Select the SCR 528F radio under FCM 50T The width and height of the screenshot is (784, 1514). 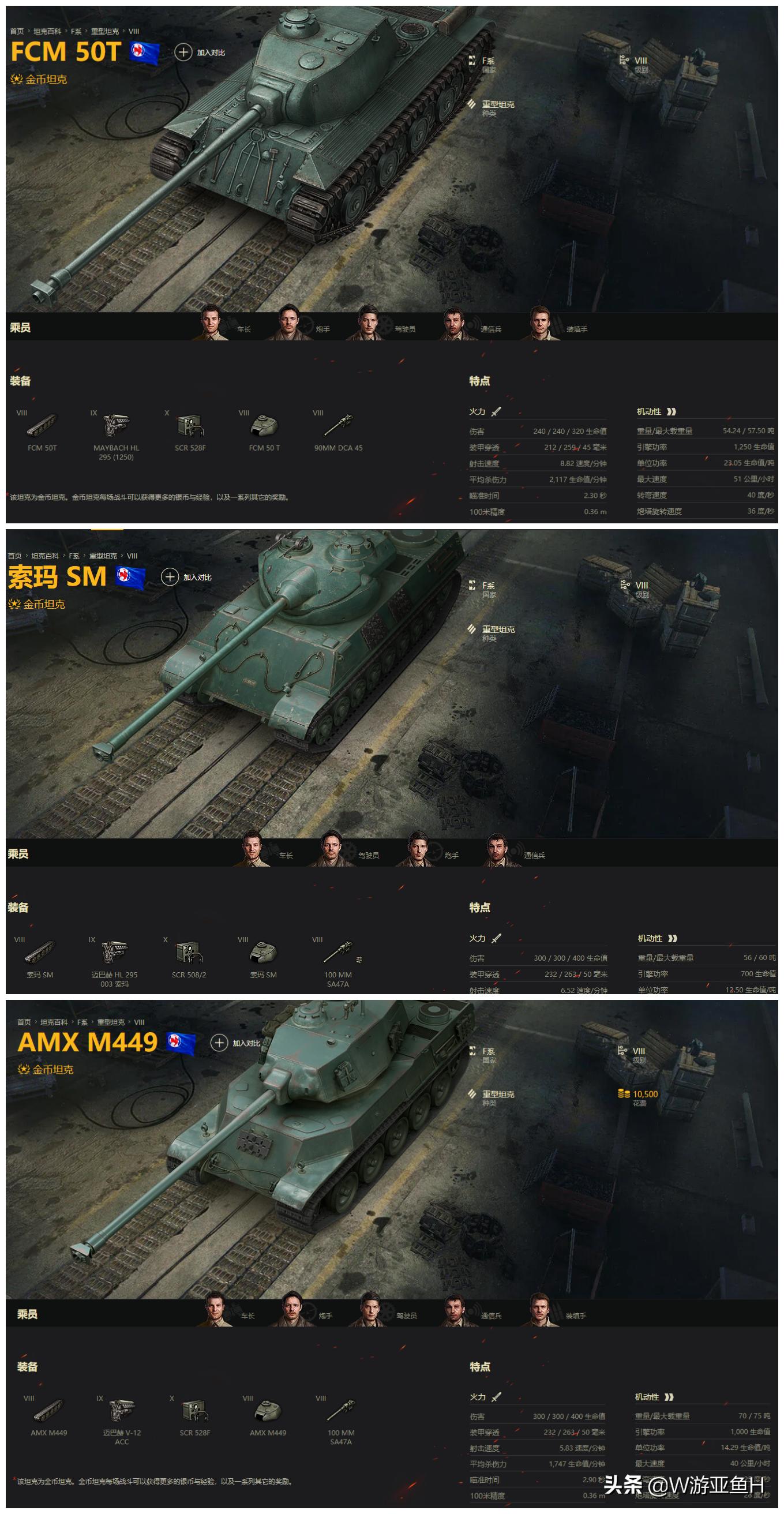click(x=190, y=425)
